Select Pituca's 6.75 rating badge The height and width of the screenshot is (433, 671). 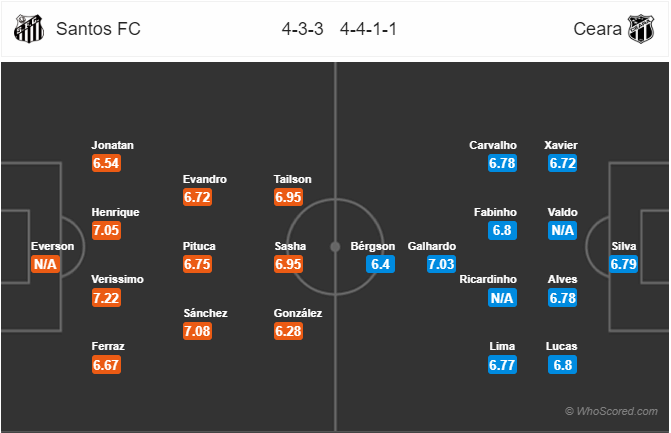tap(197, 264)
